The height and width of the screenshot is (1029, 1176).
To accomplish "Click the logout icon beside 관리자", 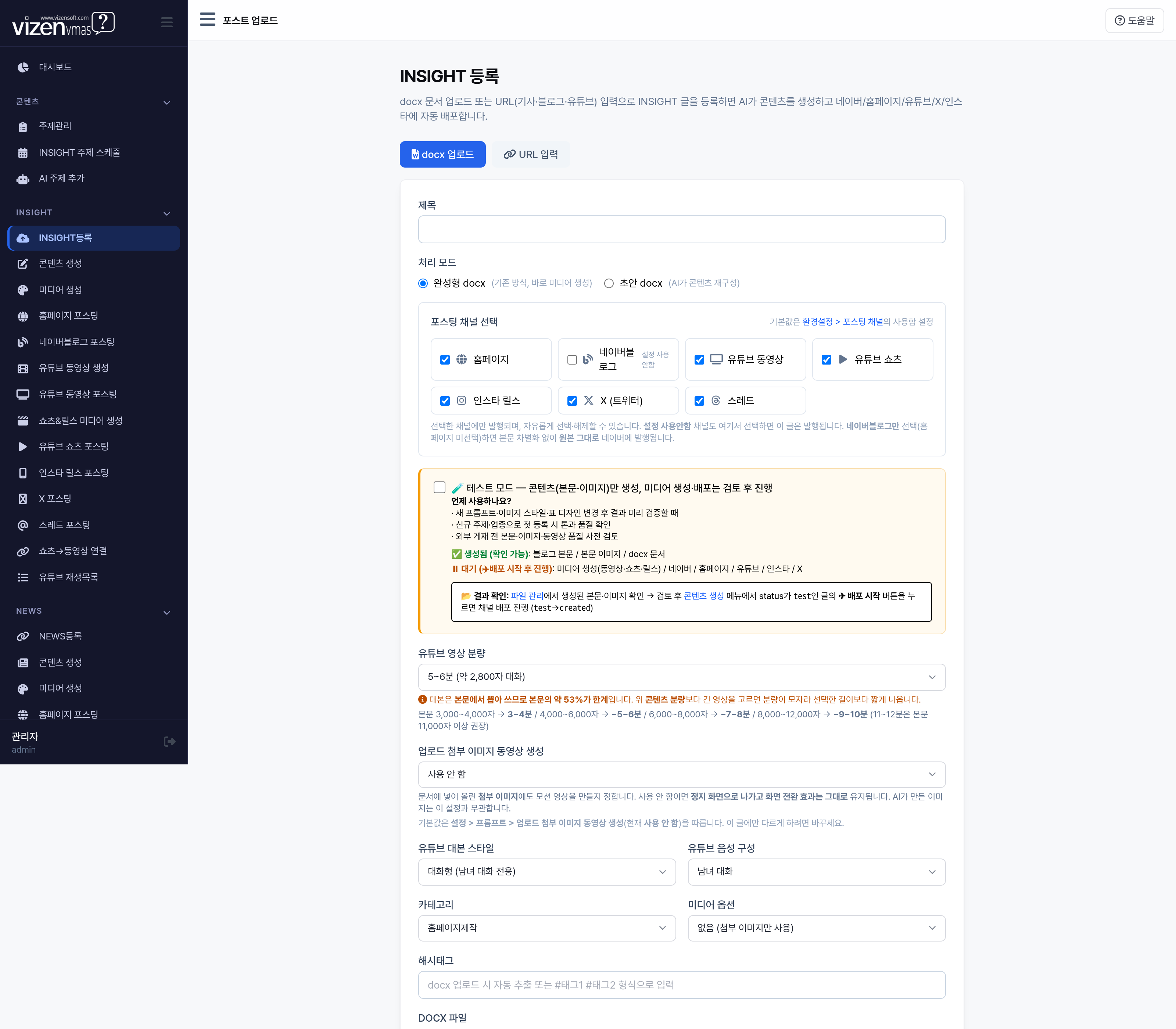I will (169, 742).
